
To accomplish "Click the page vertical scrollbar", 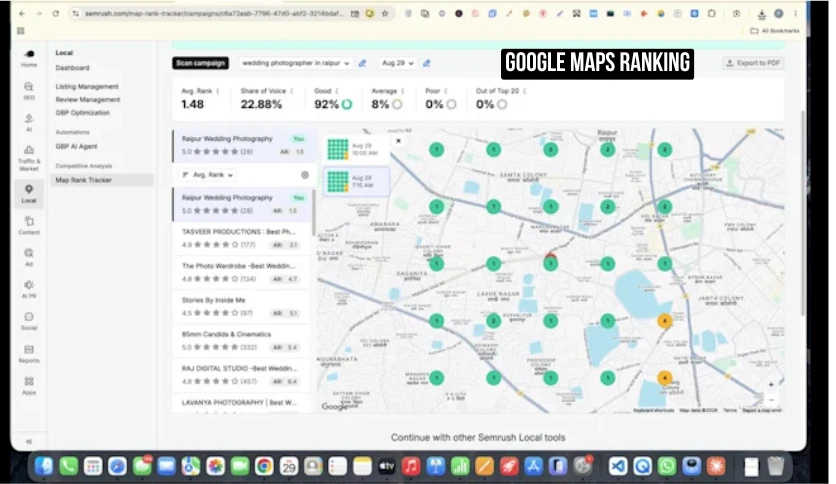I will [x=803, y=213].
